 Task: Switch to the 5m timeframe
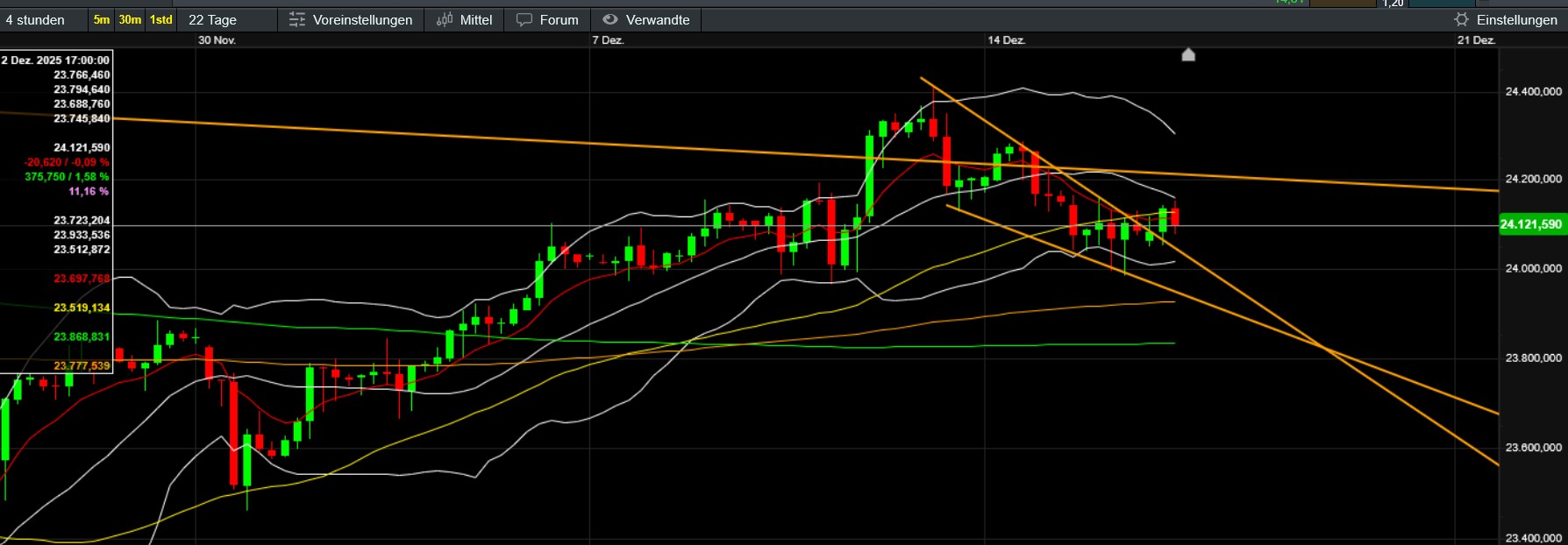pos(102,19)
